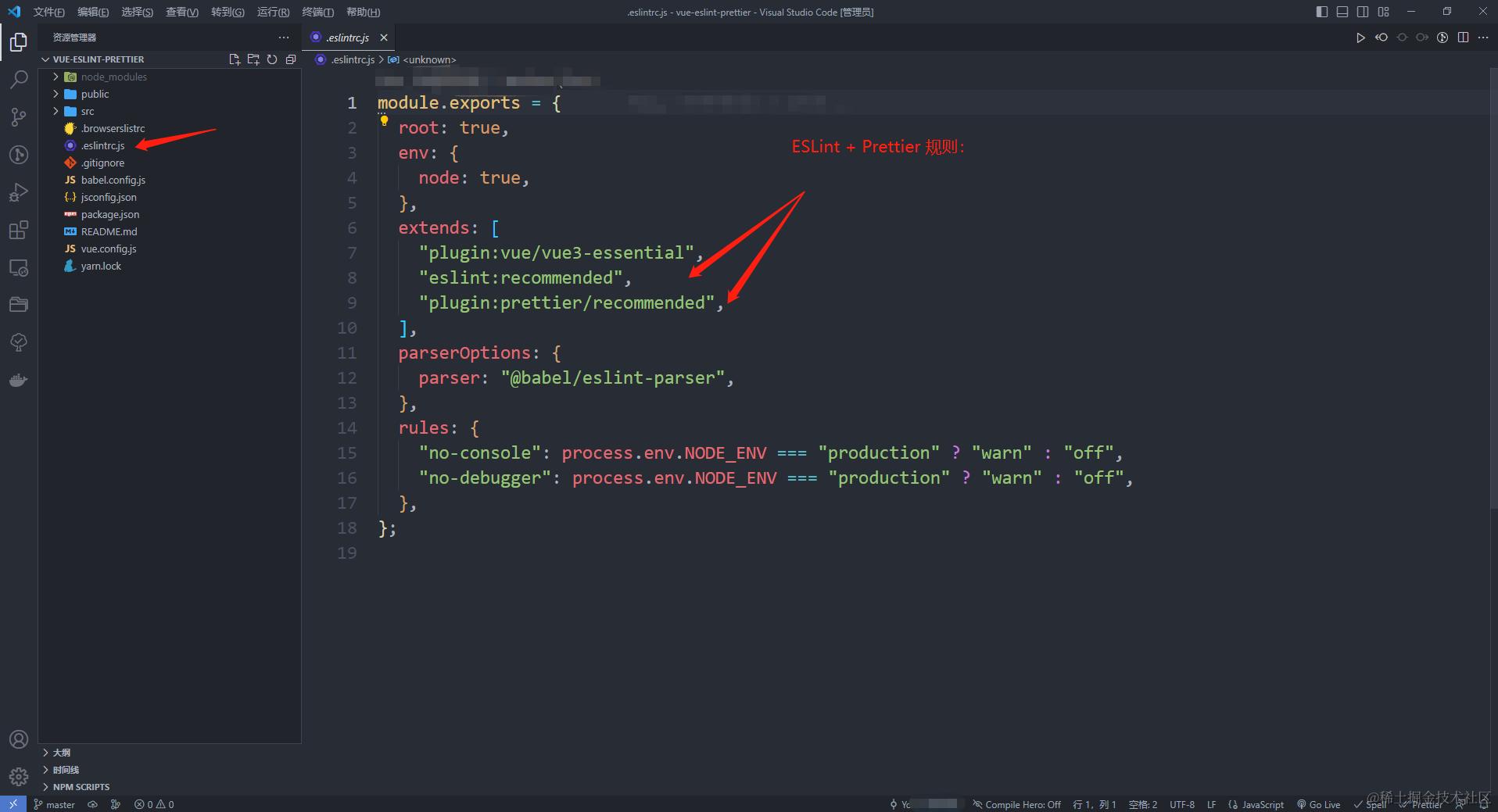Expand the public folder

(56, 94)
